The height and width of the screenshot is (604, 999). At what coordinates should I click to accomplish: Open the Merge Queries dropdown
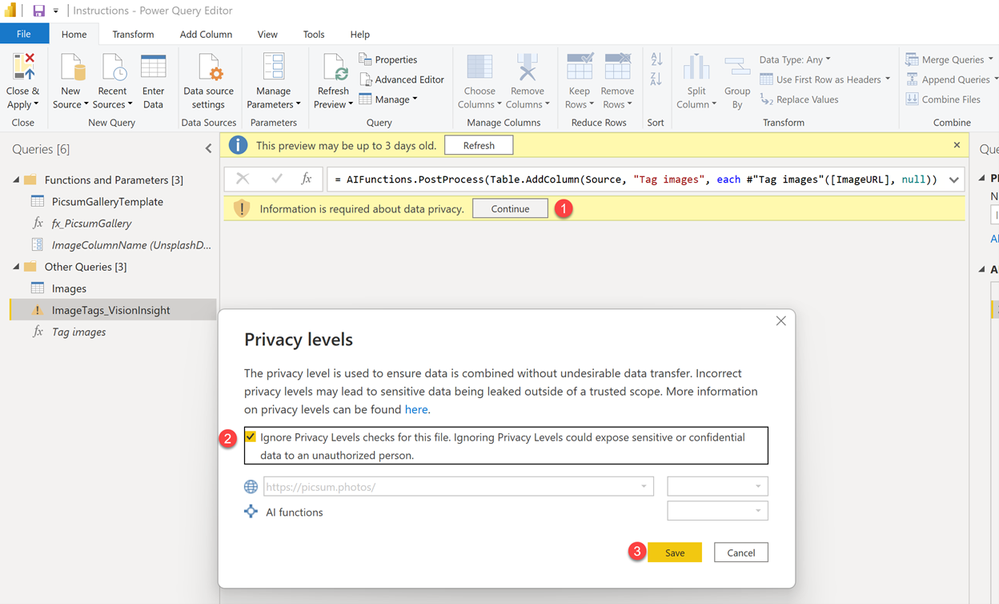(x=949, y=59)
